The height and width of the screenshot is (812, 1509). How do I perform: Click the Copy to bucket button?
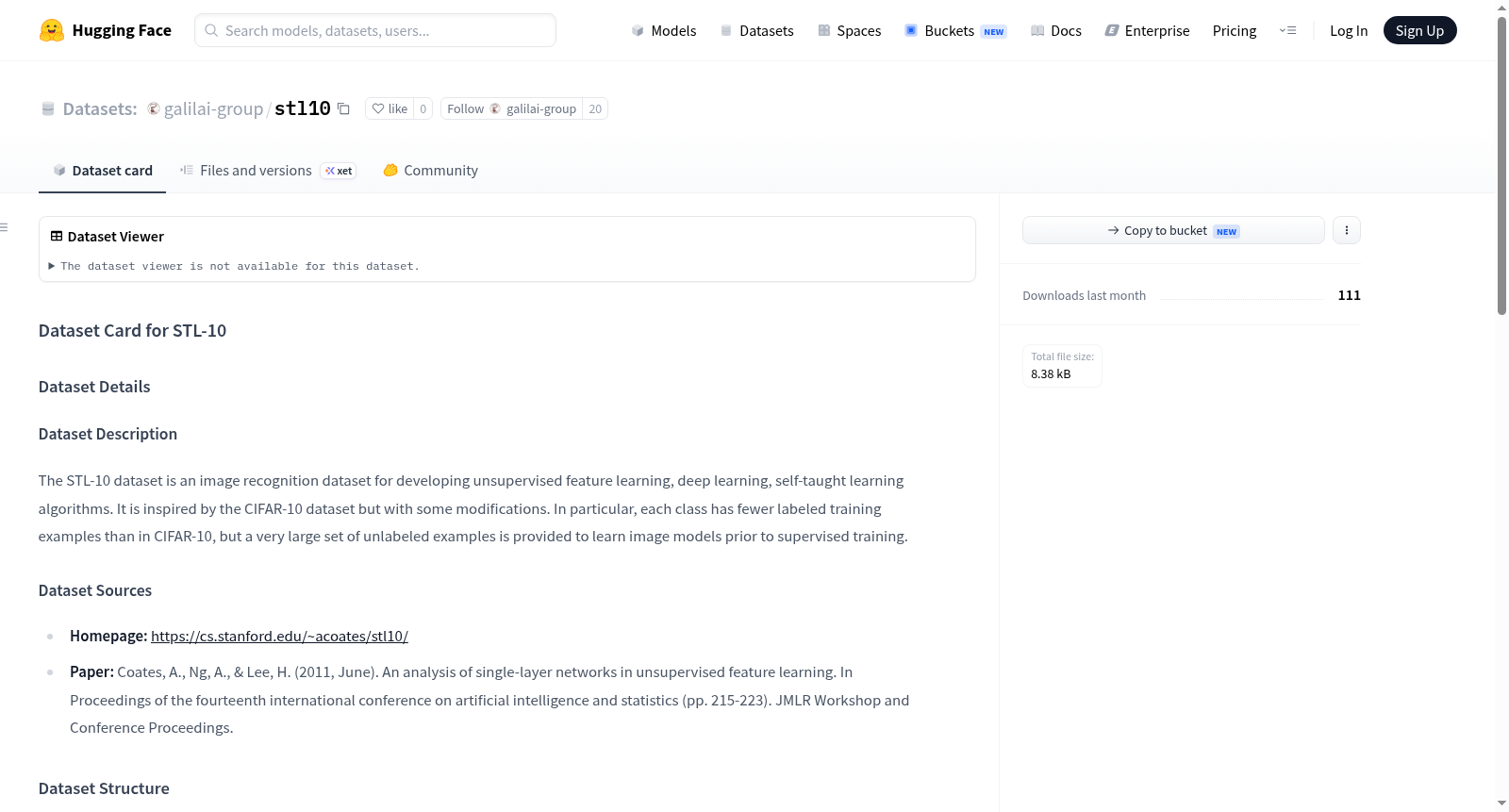1173,230
